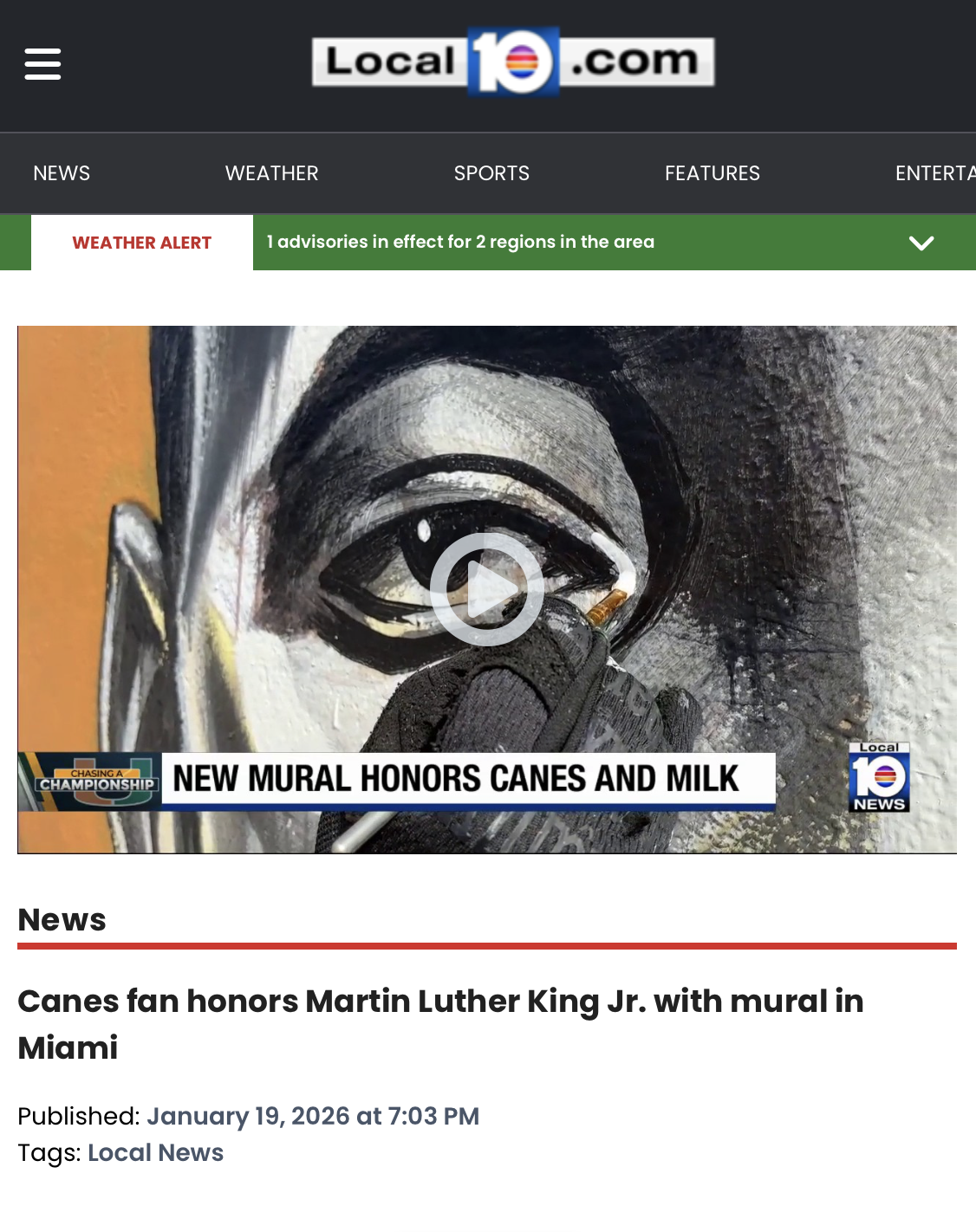Image resolution: width=976 pixels, height=1232 pixels.
Task: Follow the Local News tag link
Action: click(x=156, y=1153)
